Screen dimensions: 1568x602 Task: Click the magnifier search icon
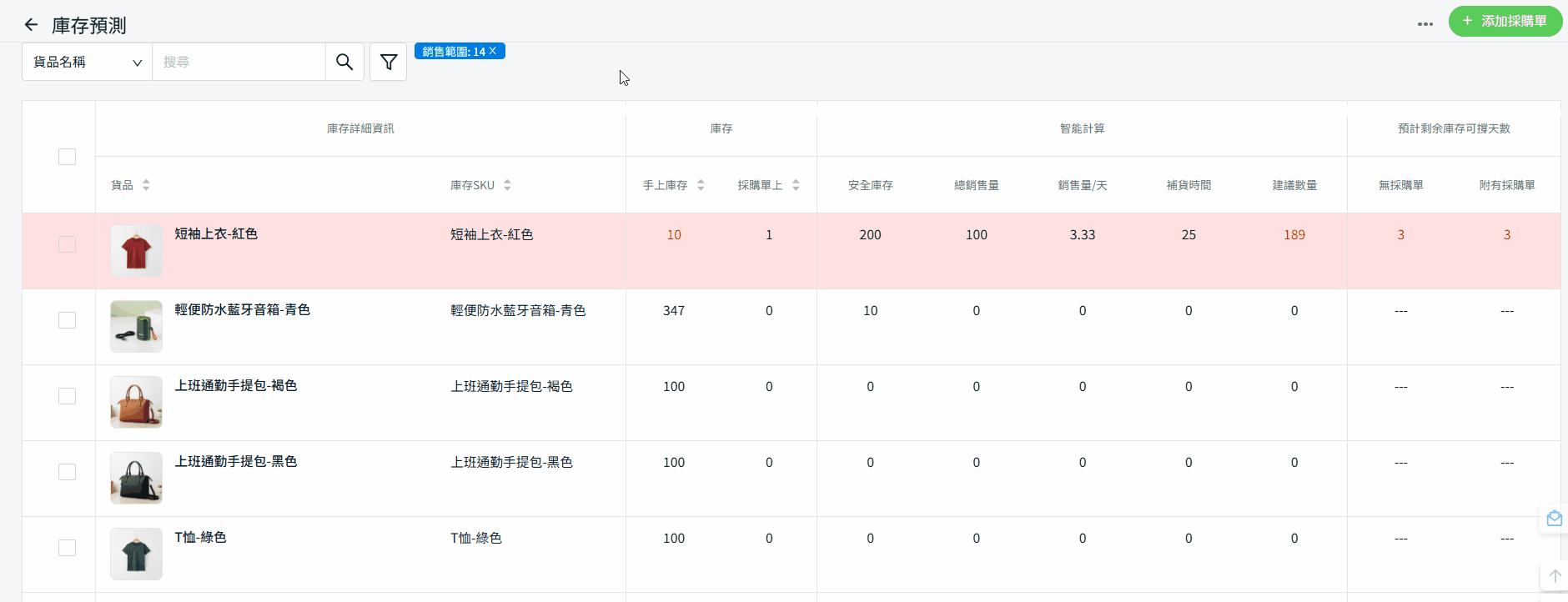click(x=344, y=62)
